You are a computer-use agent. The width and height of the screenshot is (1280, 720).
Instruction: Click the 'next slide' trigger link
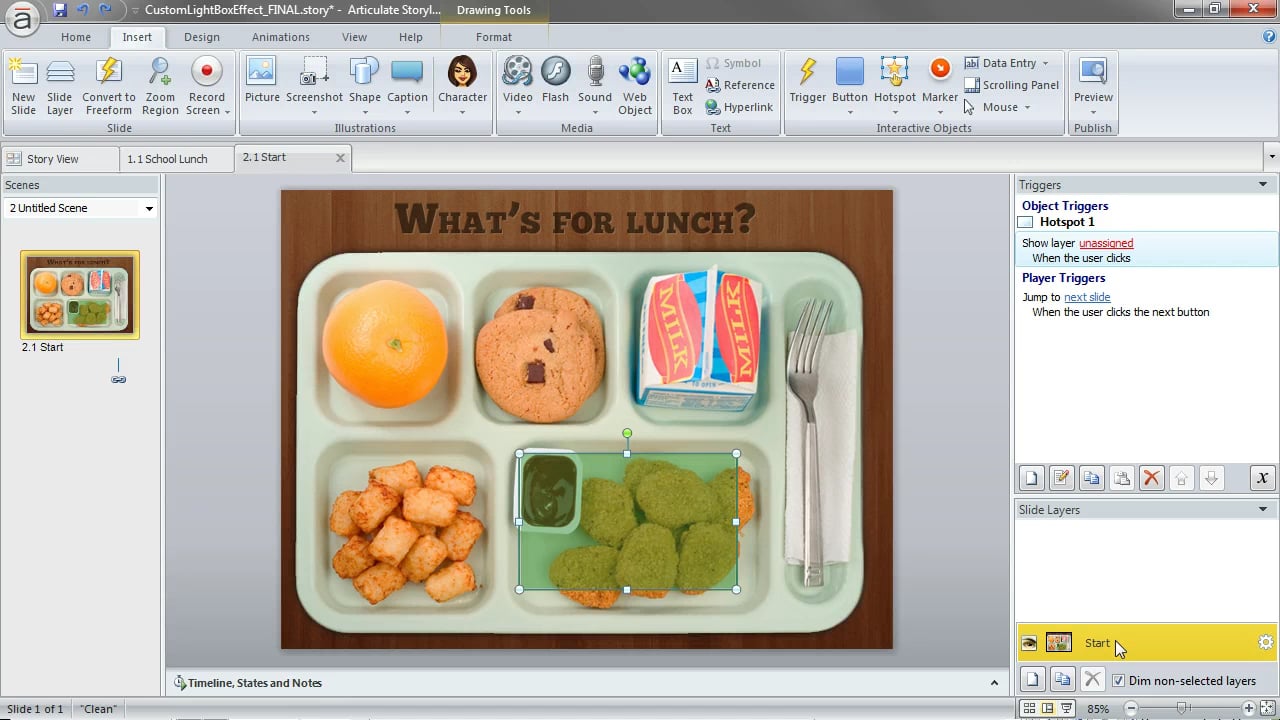click(1087, 297)
